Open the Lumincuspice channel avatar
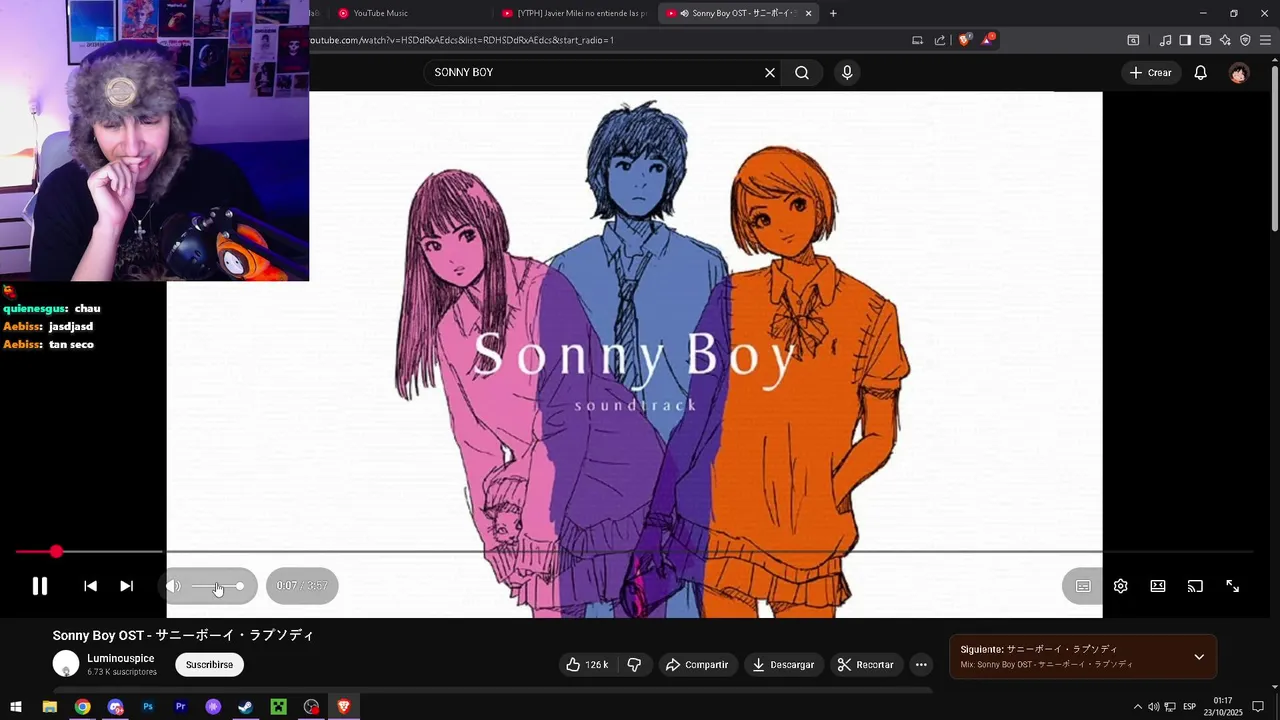This screenshot has width=1280, height=720. [66, 664]
